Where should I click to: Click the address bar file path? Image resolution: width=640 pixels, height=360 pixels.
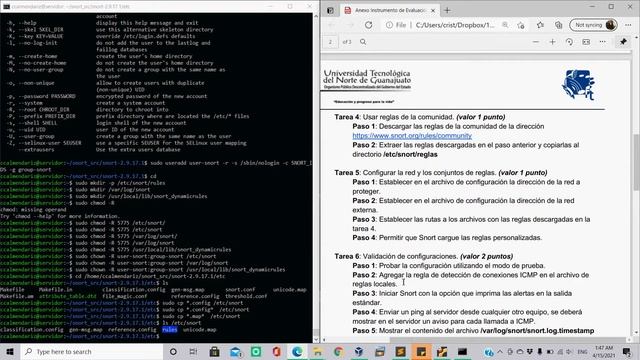pyautogui.click(x=455, y=25)
